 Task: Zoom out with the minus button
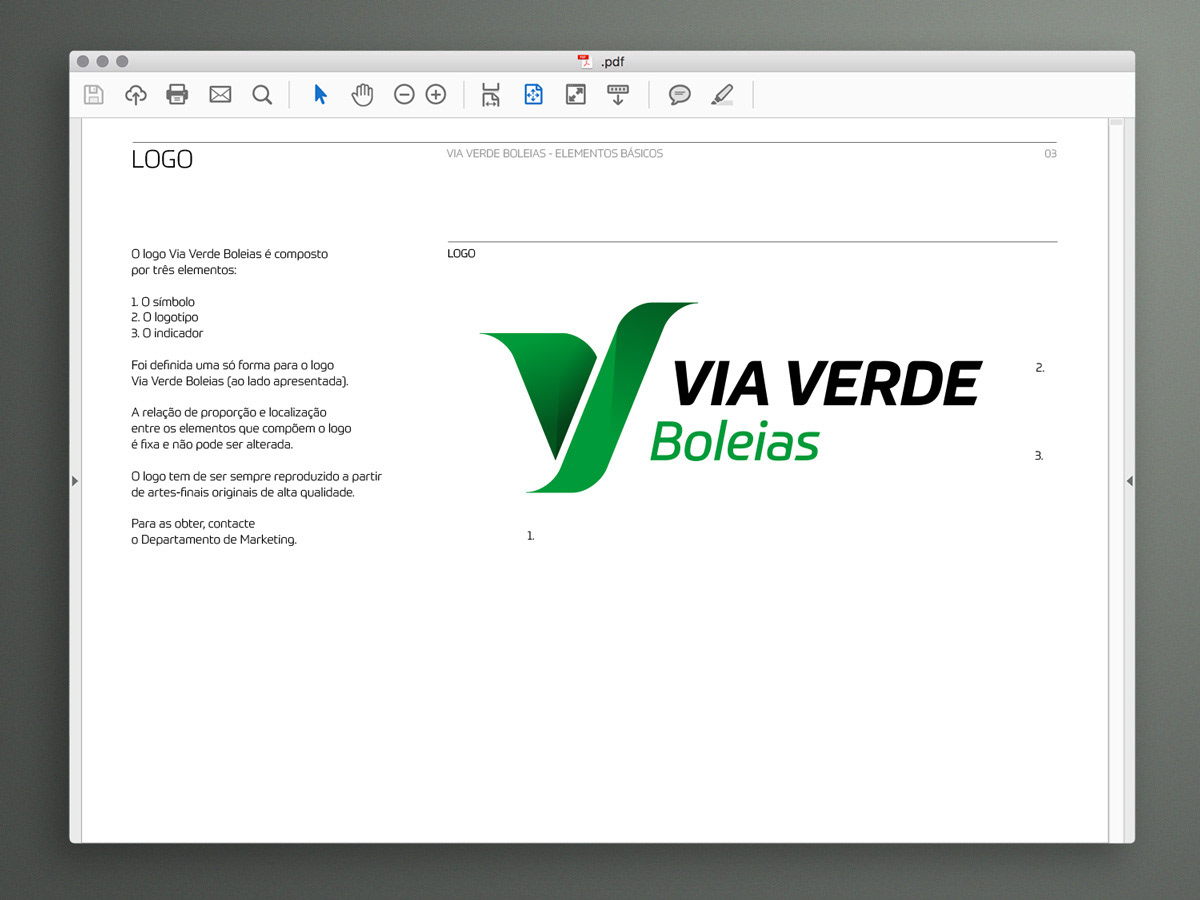click(x=404, y=94)
